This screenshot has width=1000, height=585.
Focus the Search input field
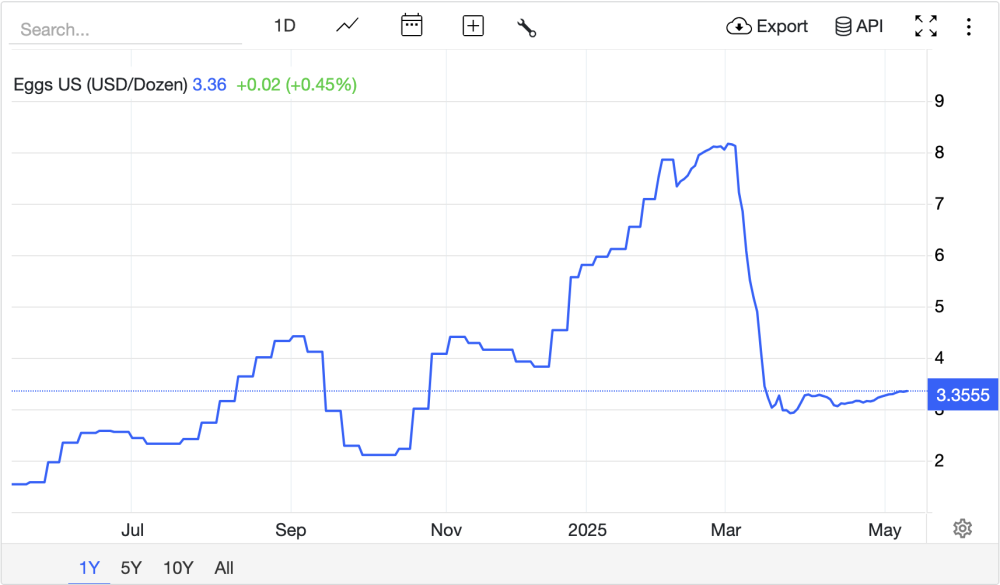[126, 29]
